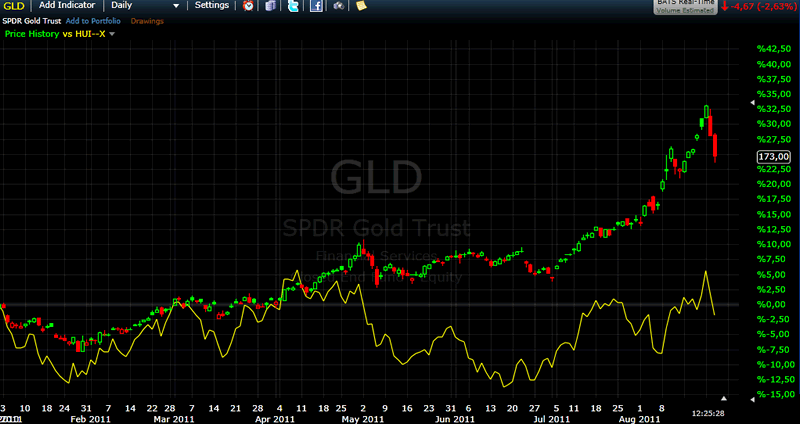Click the Aug 2011 time axis label

(640, 419)
